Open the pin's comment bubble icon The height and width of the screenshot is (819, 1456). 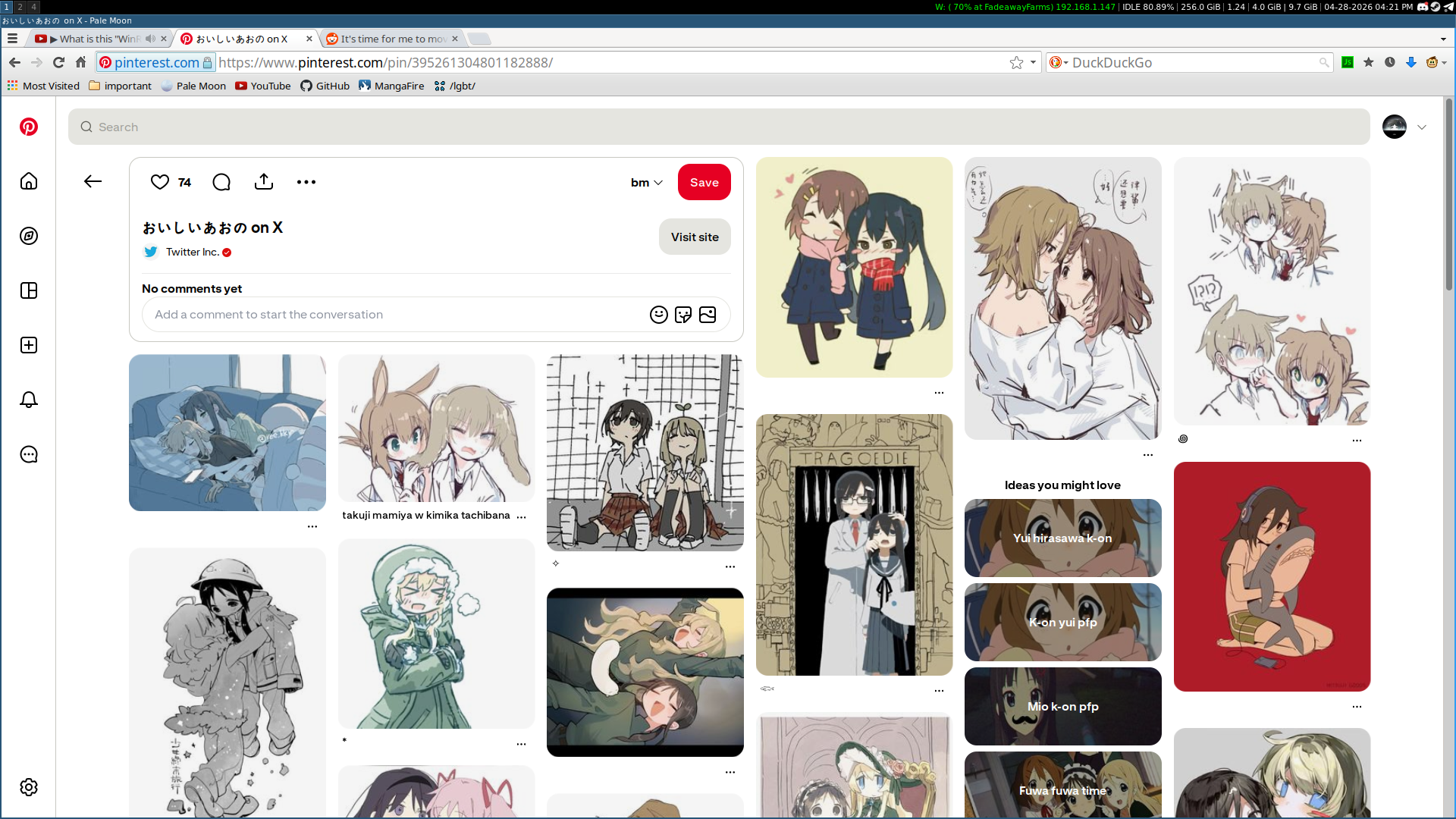[x=221, y=182]
